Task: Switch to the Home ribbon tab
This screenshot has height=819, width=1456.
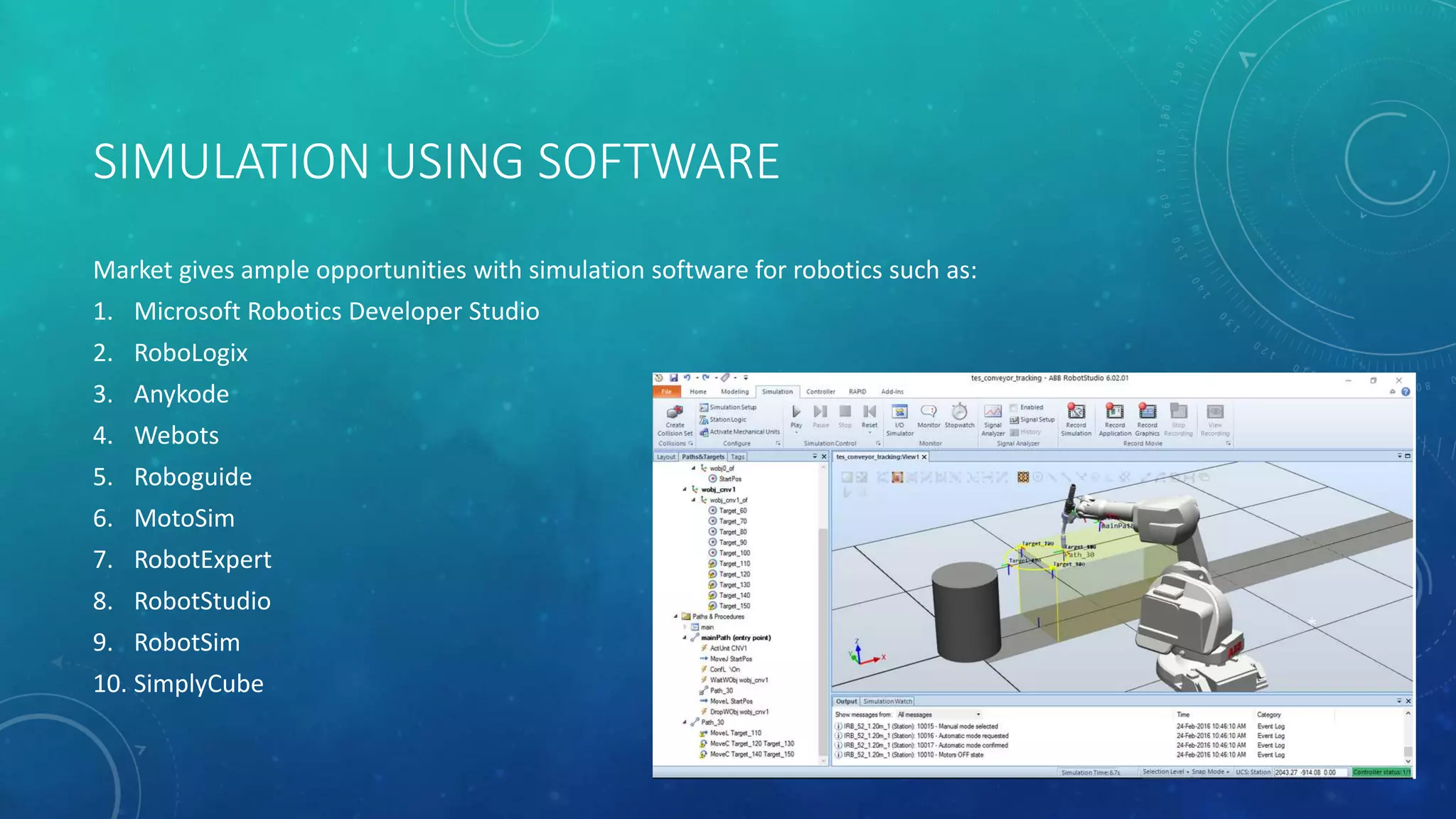Action: 698,392
